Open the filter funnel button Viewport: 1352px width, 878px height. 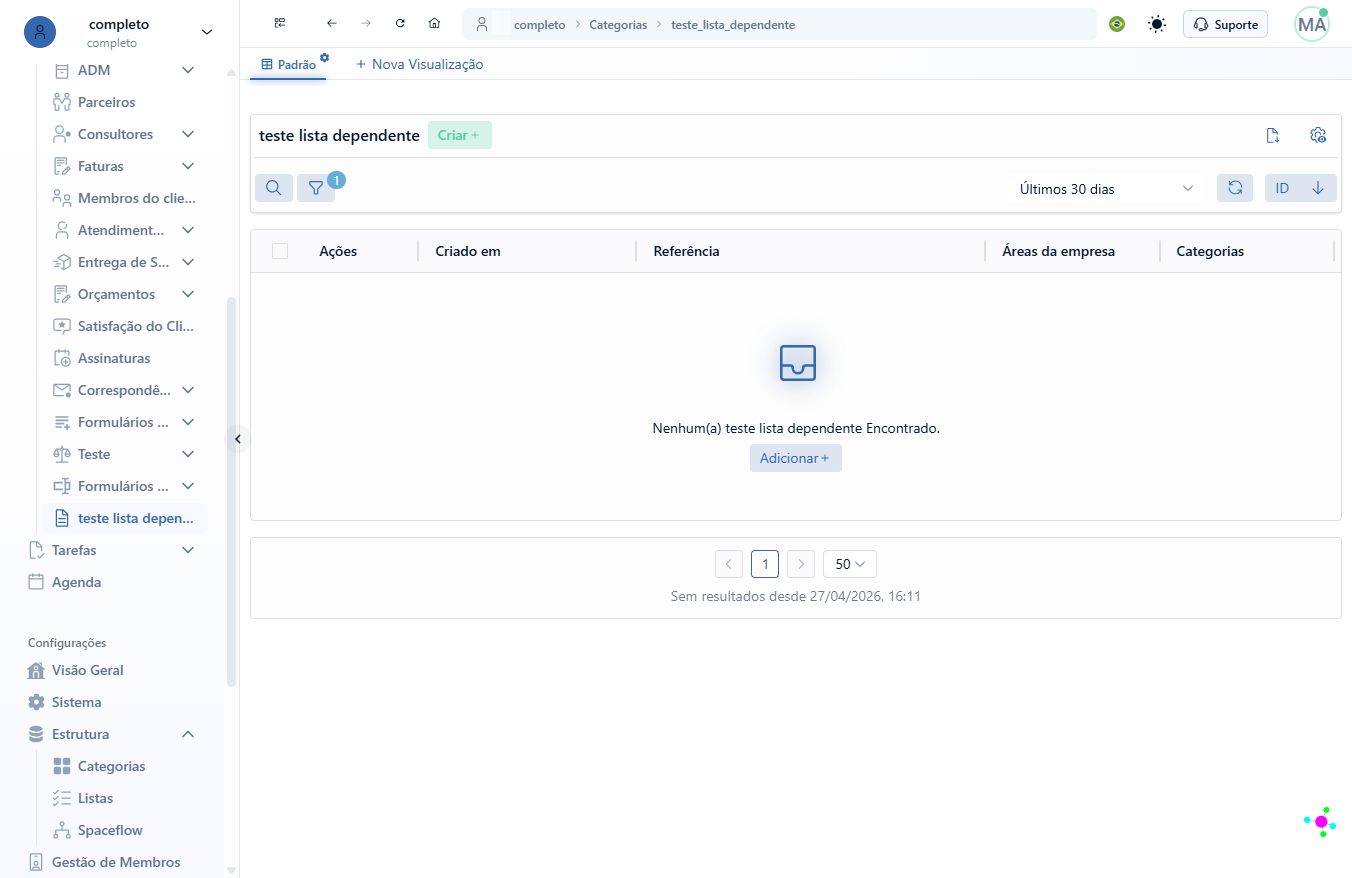point(316,188)
